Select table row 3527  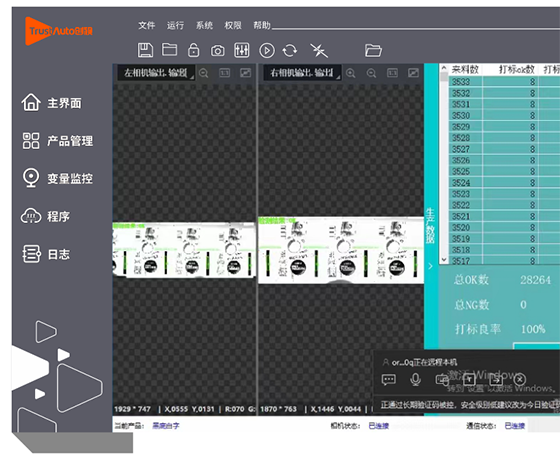tap(504, 149)
